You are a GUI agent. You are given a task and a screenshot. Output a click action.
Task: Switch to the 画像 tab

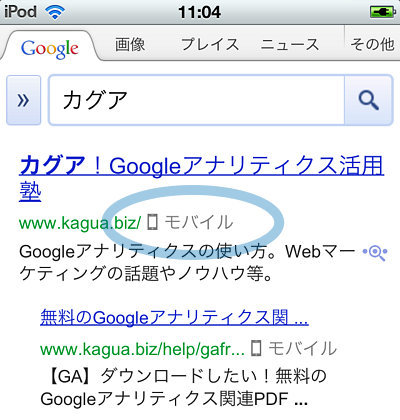130,44
